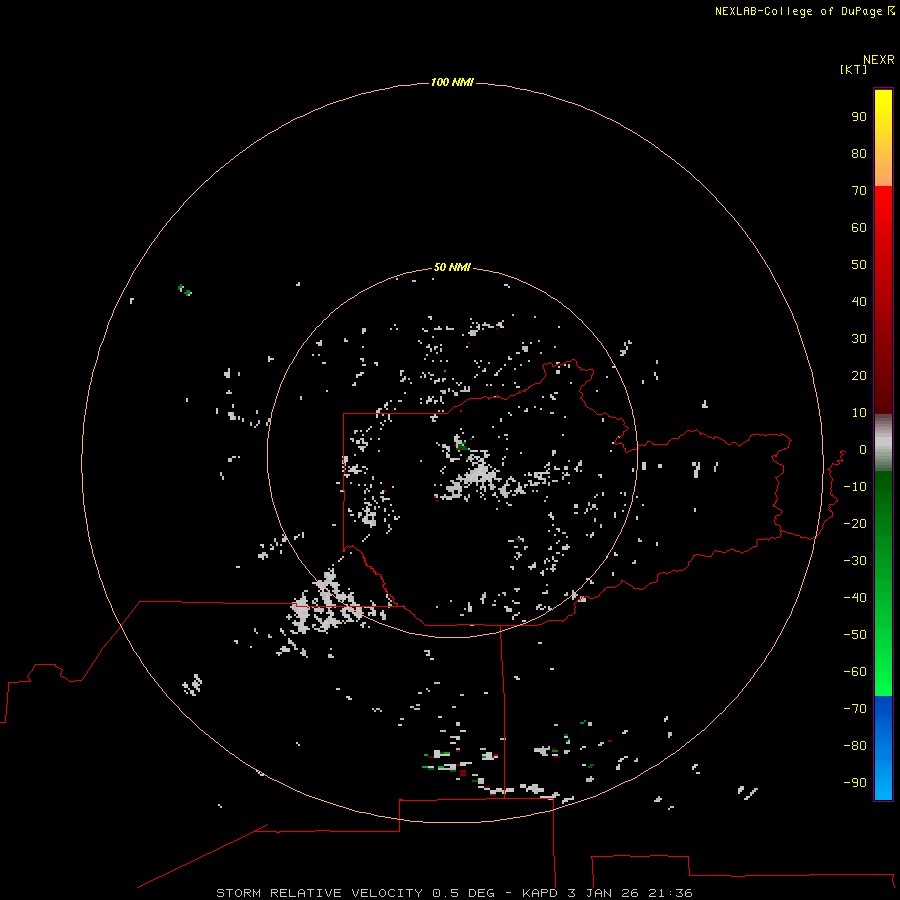Click the -60 value on velocity scale
Screen dimensions: 900x900
tap(855, 672)
